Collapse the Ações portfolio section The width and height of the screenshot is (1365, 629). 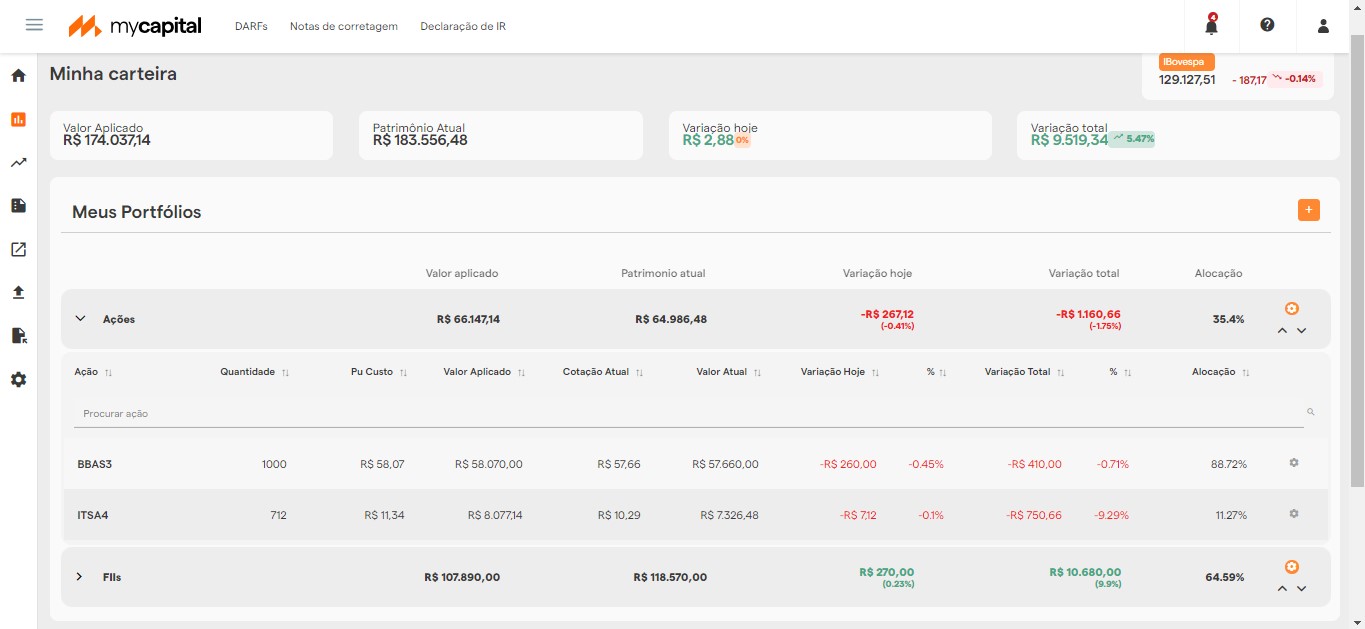point(80,317)
